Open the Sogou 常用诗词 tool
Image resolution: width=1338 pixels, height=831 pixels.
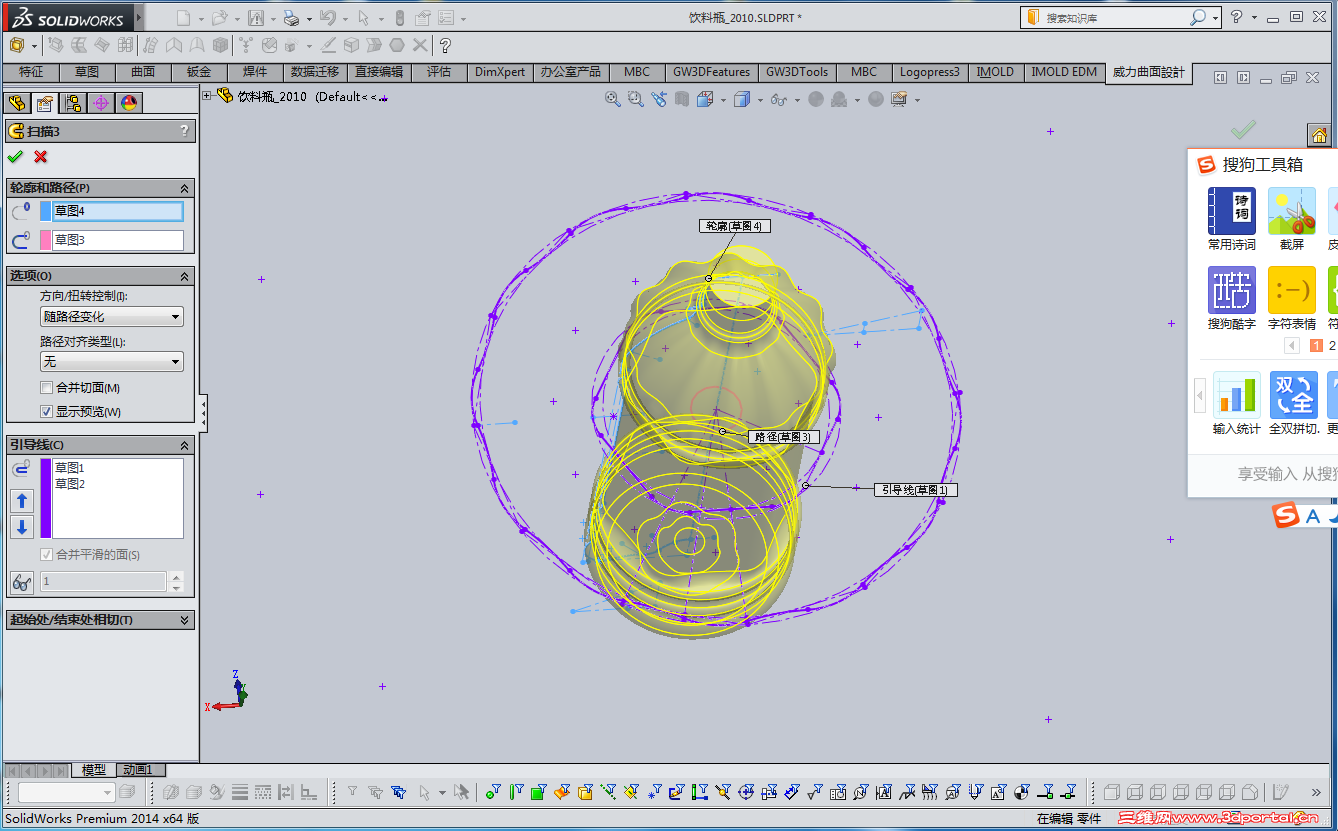tap(1232, 219)
